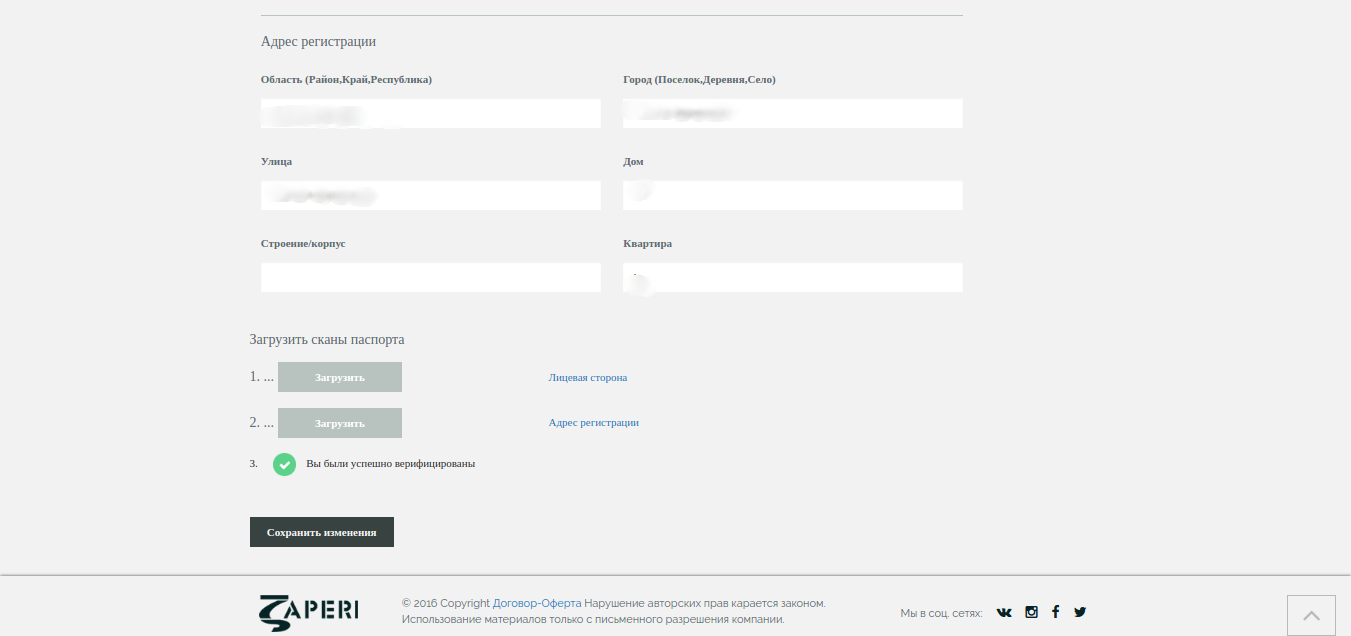Click the 'Адрес регистрации' section heading
Screen dimensions: 1351x636
pyautogui.click(x=318, y=42)
